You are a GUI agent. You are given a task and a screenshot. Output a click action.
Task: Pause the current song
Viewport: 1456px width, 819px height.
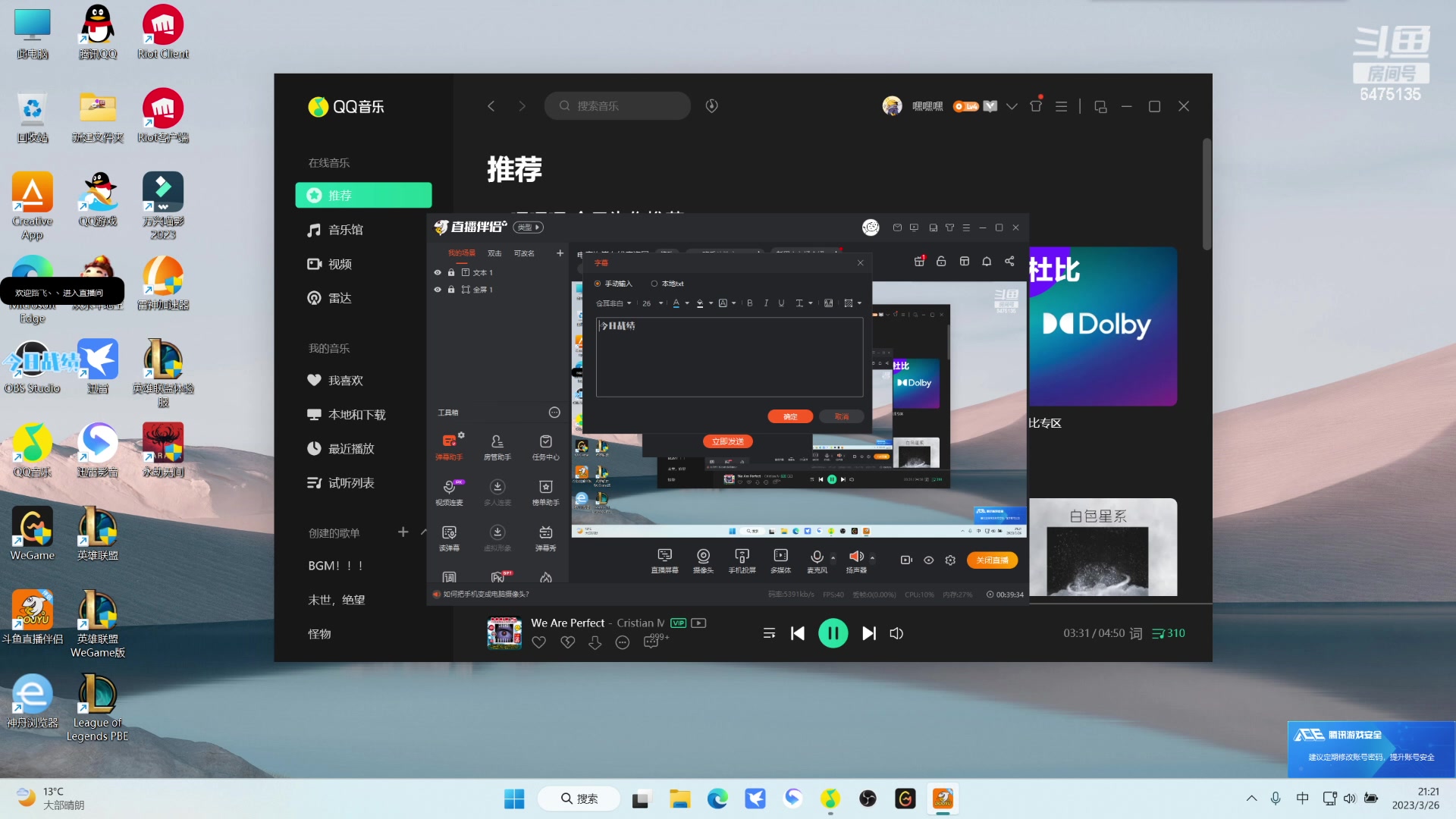[x=833, y=633]
